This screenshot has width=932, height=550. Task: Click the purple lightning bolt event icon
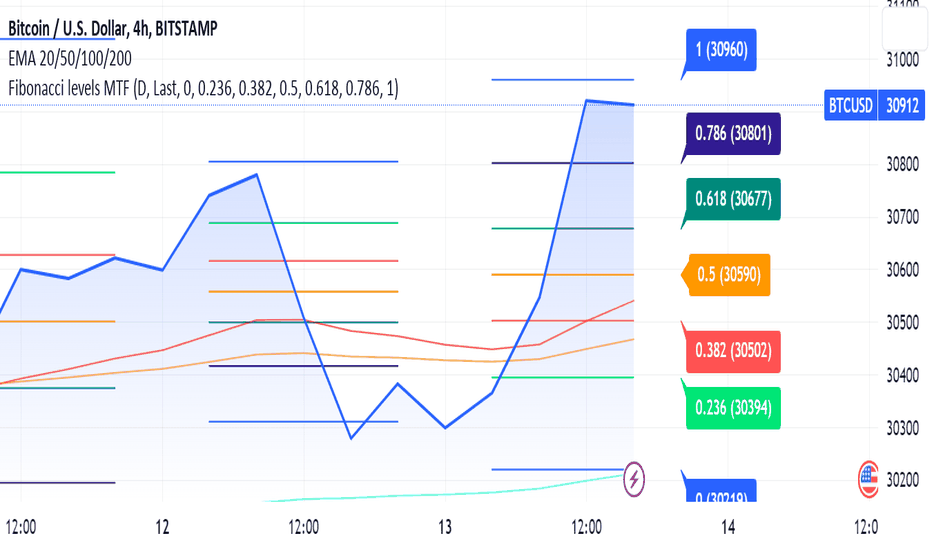634,479
